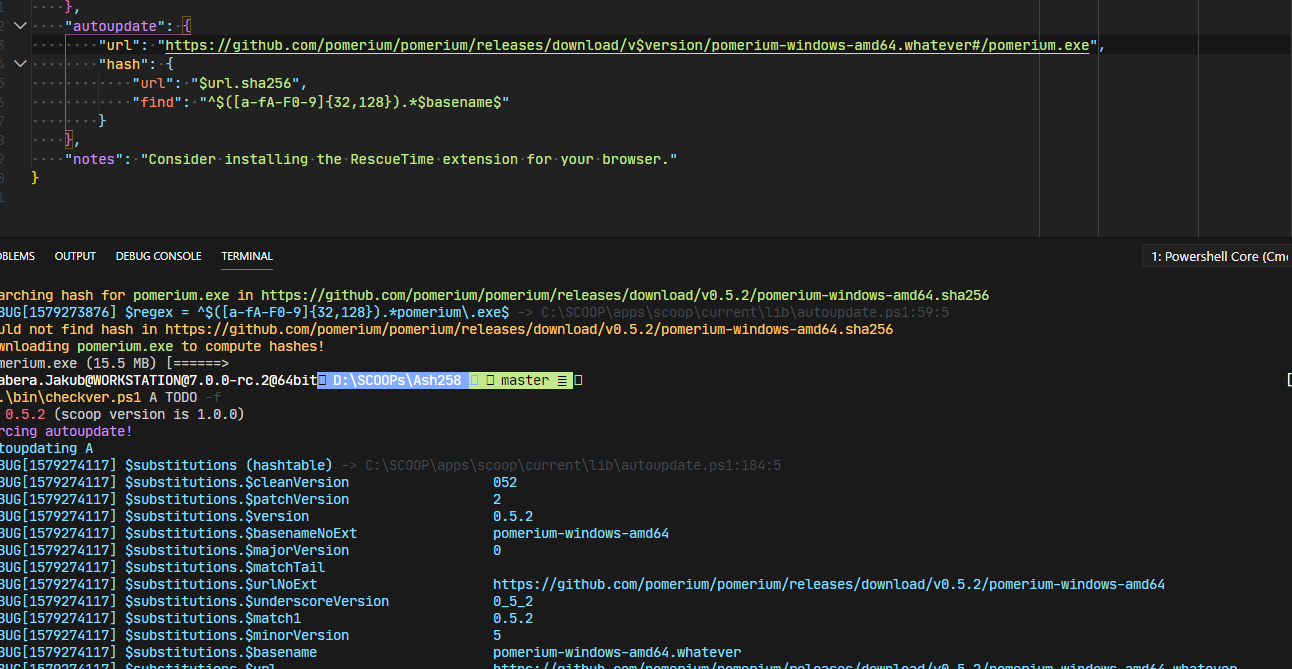Click the menu icon beside master branch name

[562, 380]
